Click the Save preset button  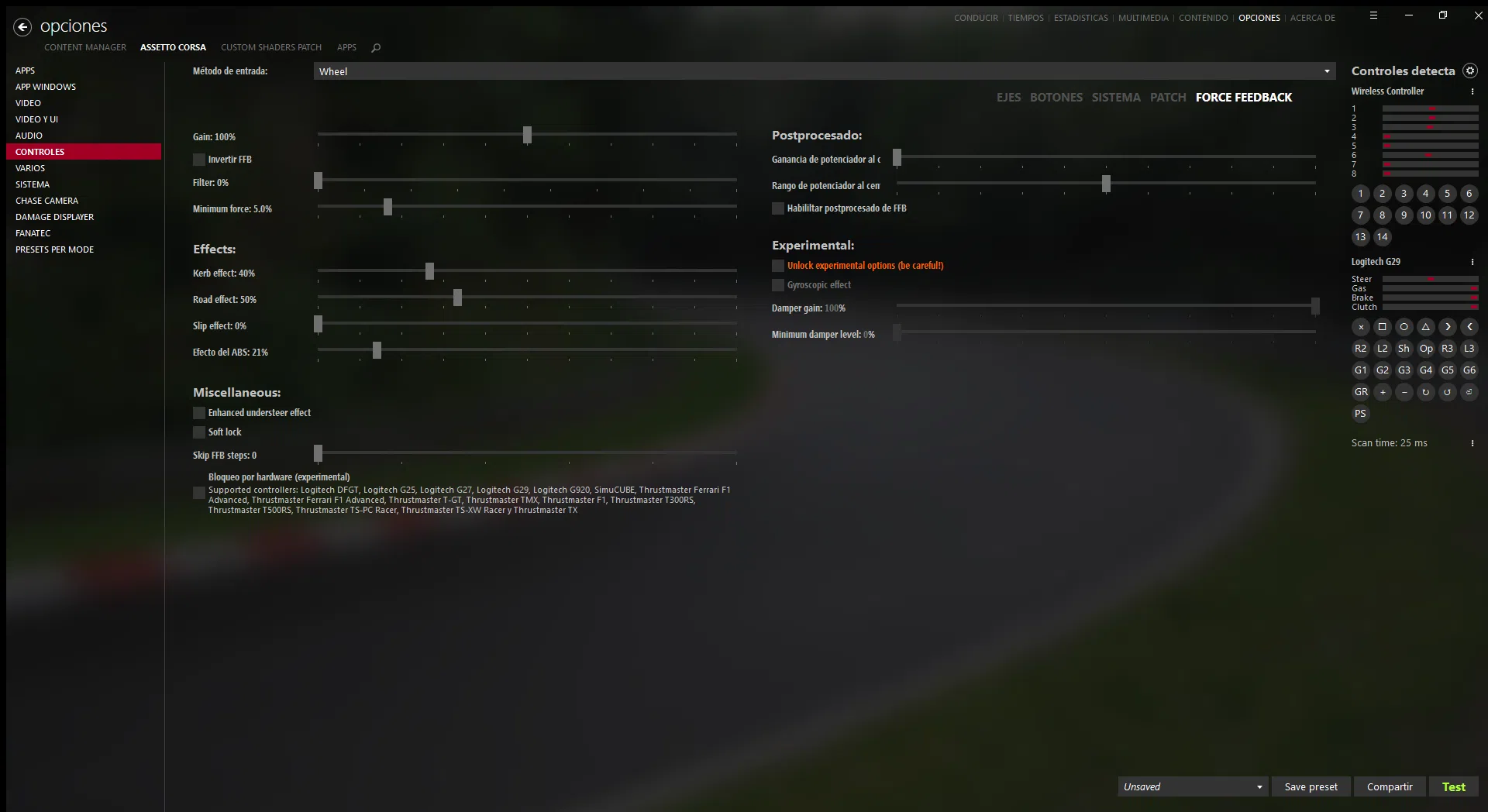click(x=1311, y=786)
